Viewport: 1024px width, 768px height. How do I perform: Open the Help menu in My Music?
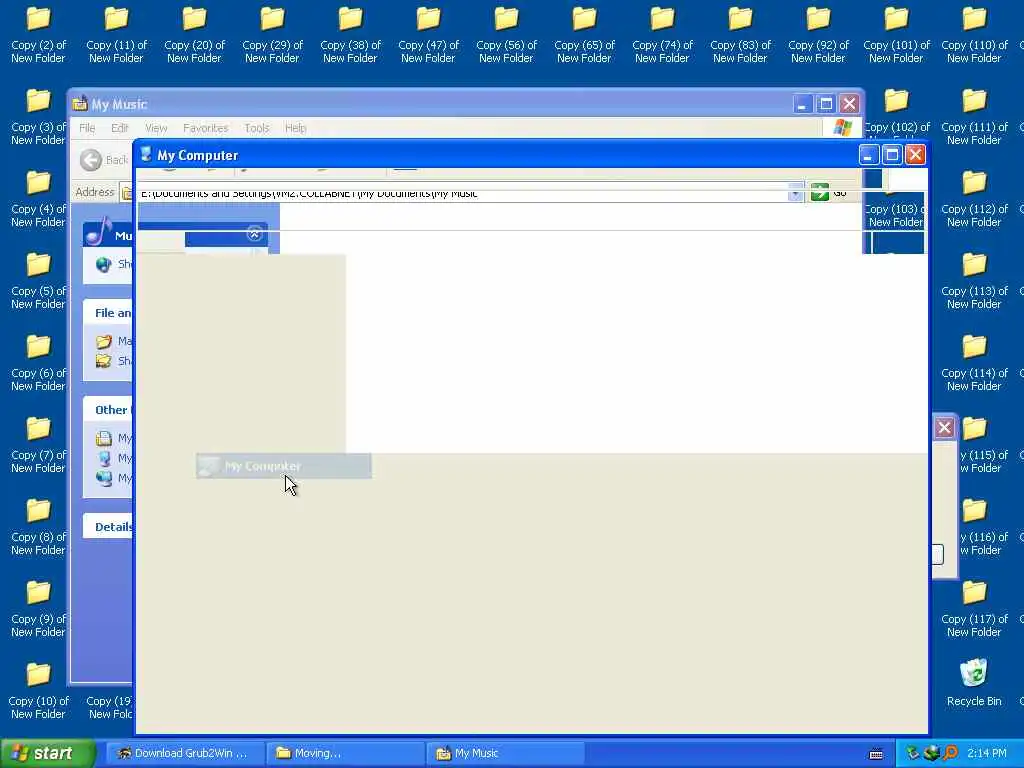(x=295, y=128)
